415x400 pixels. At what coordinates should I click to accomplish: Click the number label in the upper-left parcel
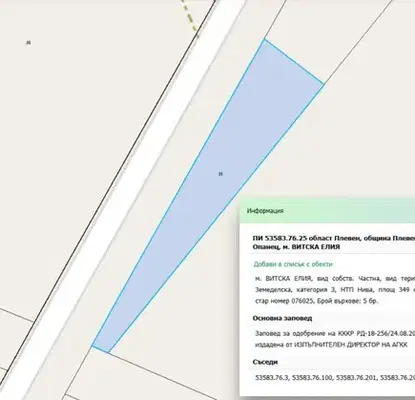[29, 42]
